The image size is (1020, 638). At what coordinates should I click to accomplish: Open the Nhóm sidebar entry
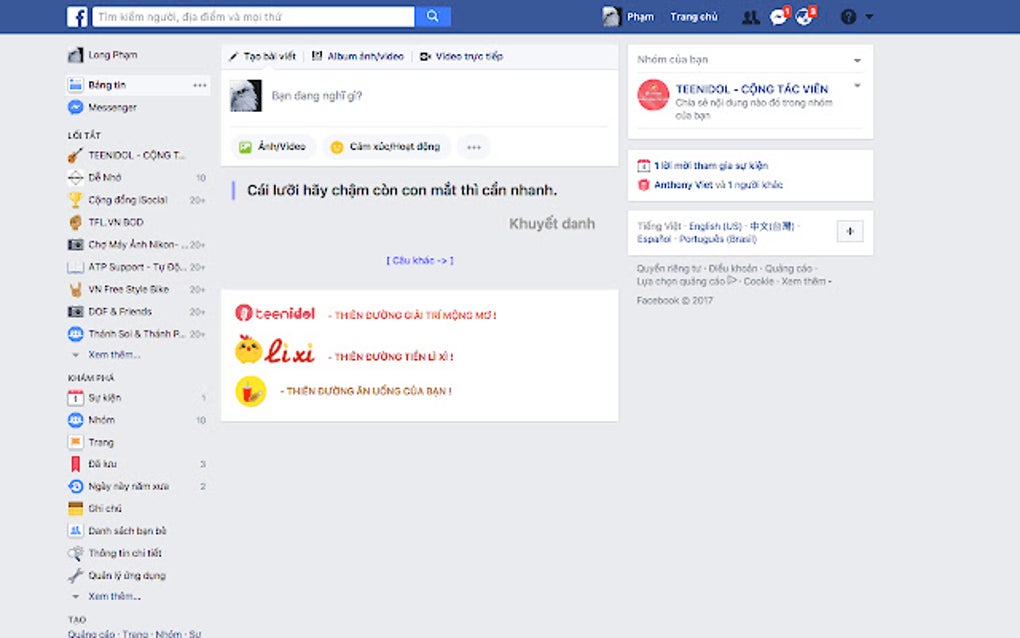[x=103, y=419]
